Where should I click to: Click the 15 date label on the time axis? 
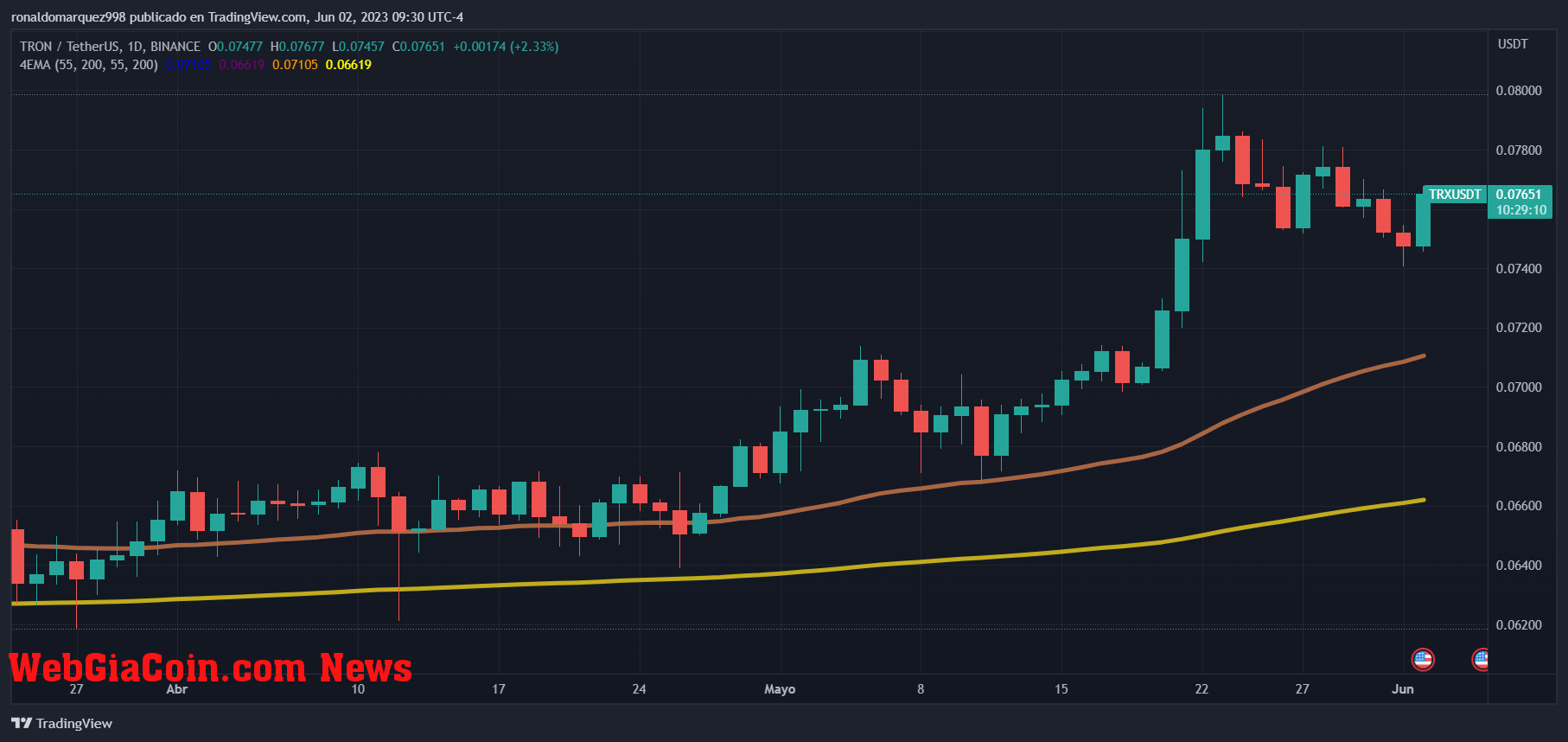coord(1061,689)
